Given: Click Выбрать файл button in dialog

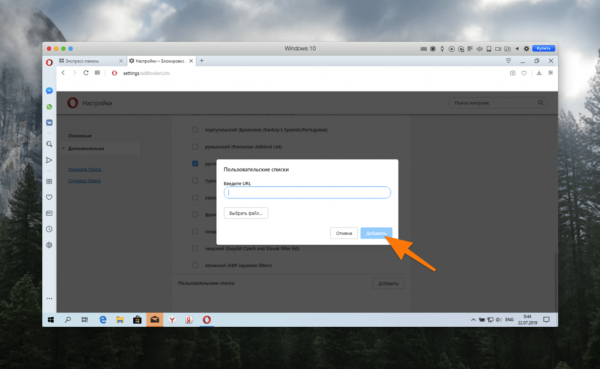Looking at the screenshot, I should 246,213.
